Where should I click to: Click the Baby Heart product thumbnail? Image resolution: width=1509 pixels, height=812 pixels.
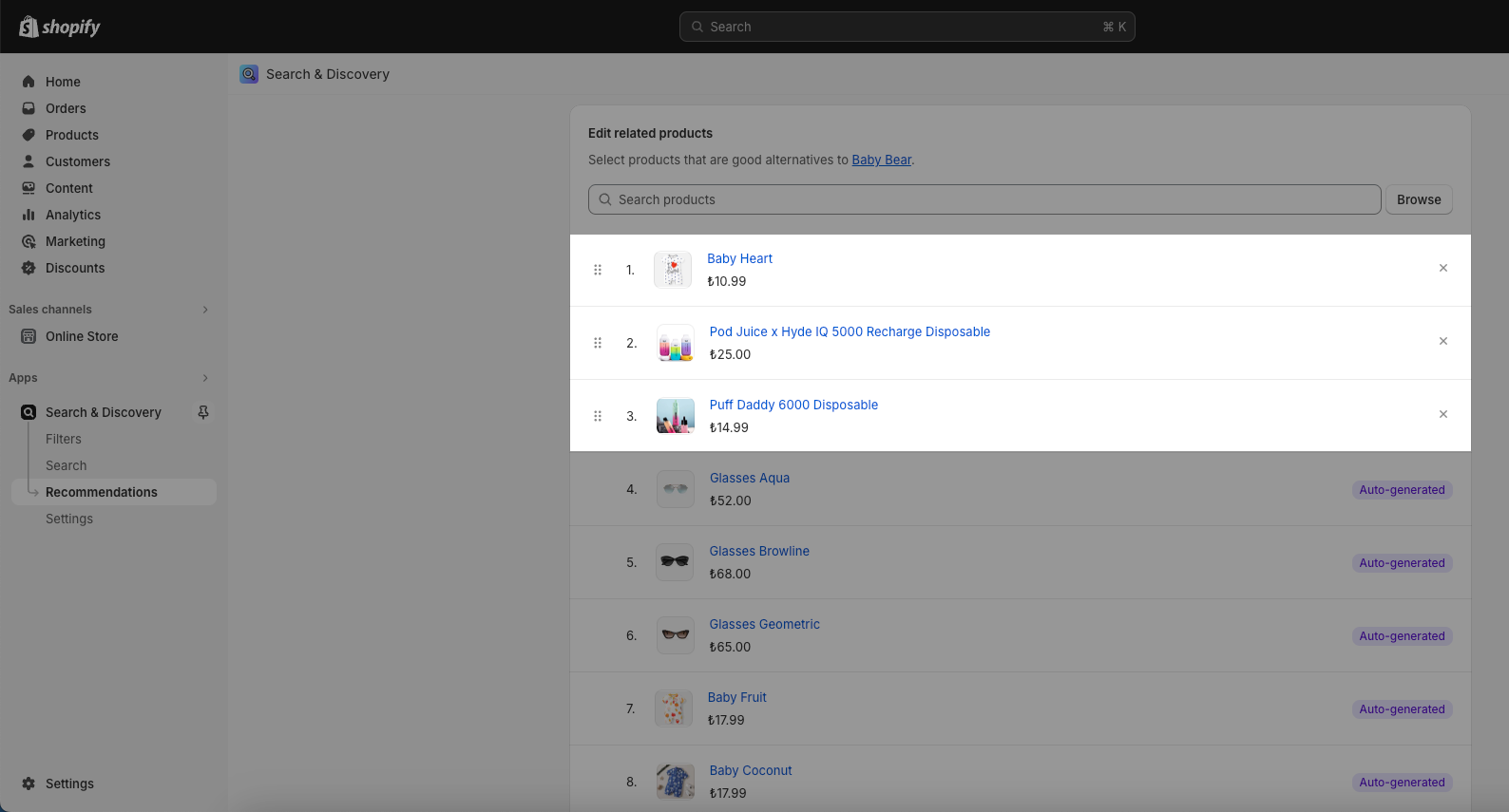673,270
